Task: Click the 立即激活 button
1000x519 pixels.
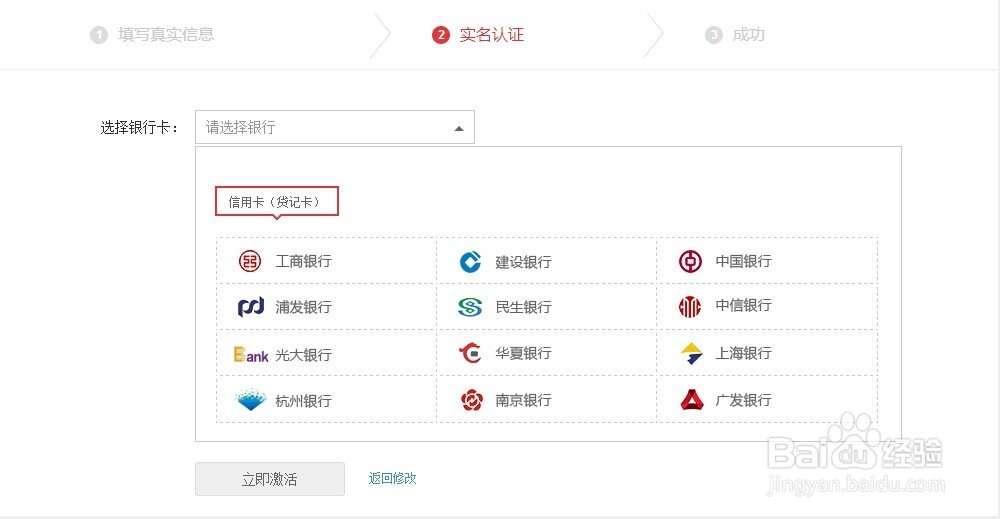Action: [270, 479]
